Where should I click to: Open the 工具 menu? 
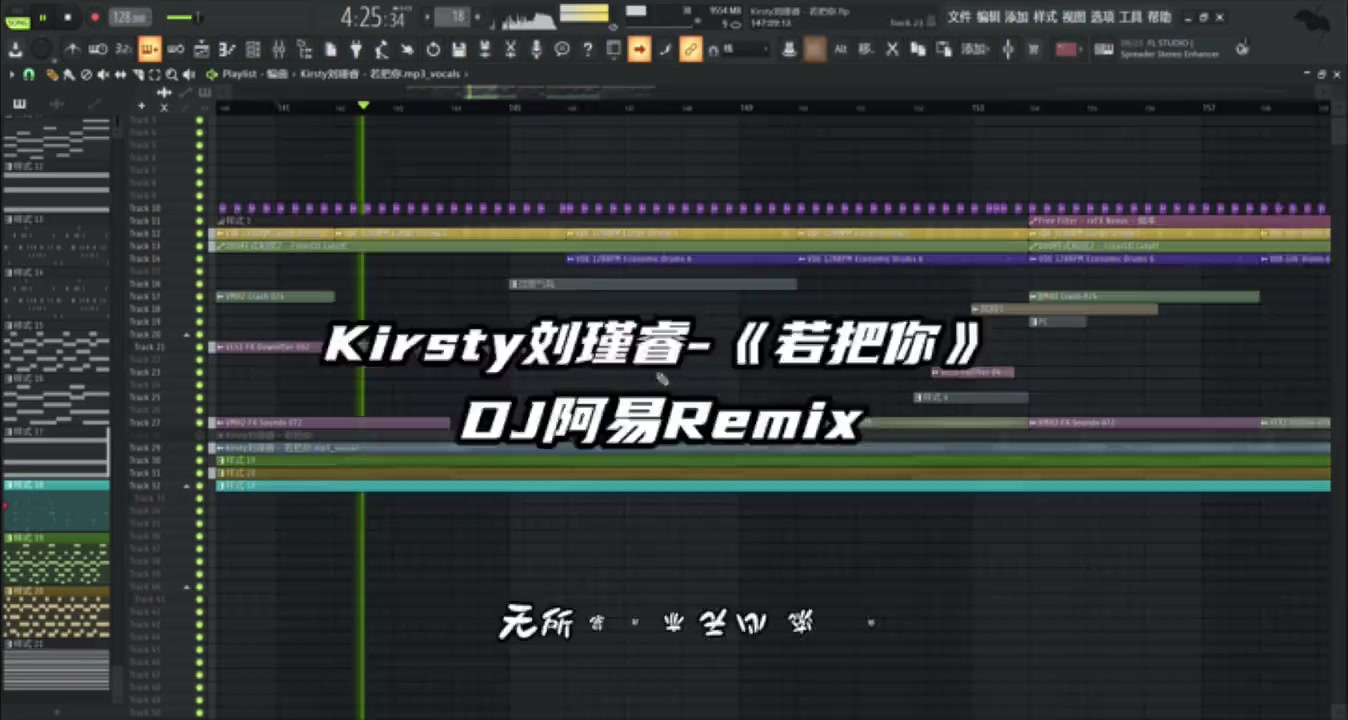(x=1131, y=17)
